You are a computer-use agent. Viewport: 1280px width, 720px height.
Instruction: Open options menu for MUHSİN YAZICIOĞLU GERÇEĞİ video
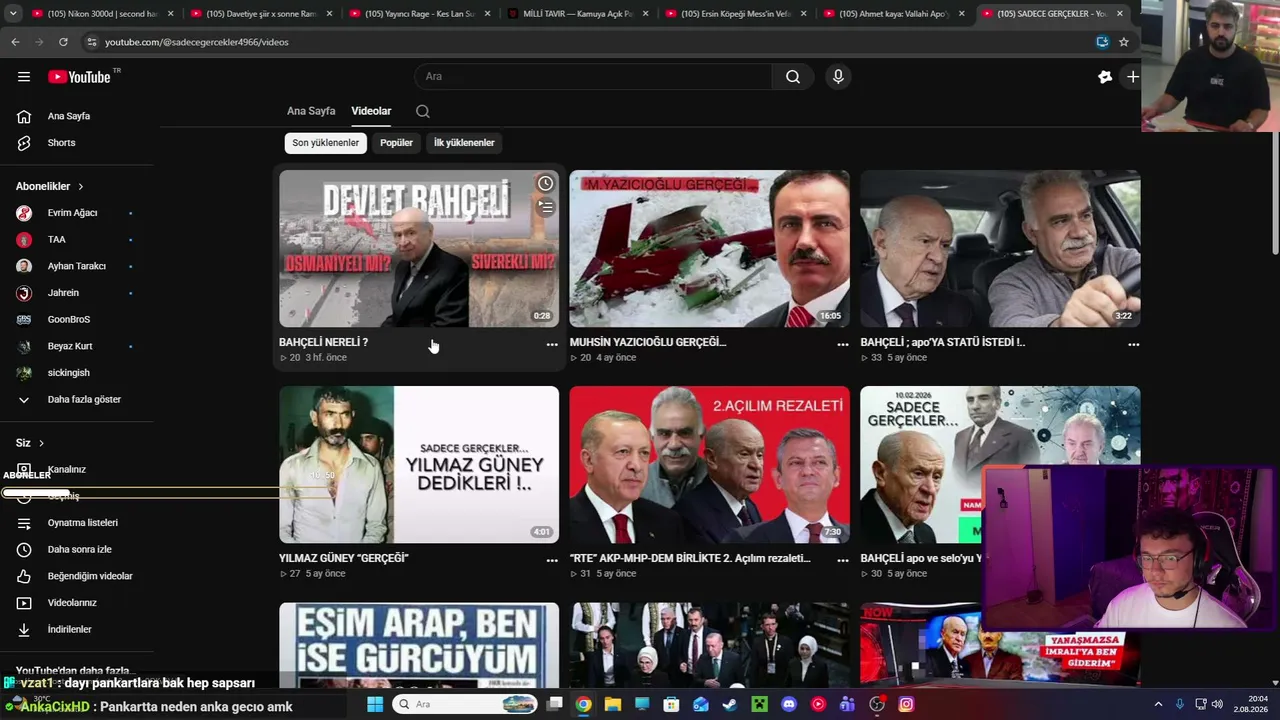(x=843, y=344)
